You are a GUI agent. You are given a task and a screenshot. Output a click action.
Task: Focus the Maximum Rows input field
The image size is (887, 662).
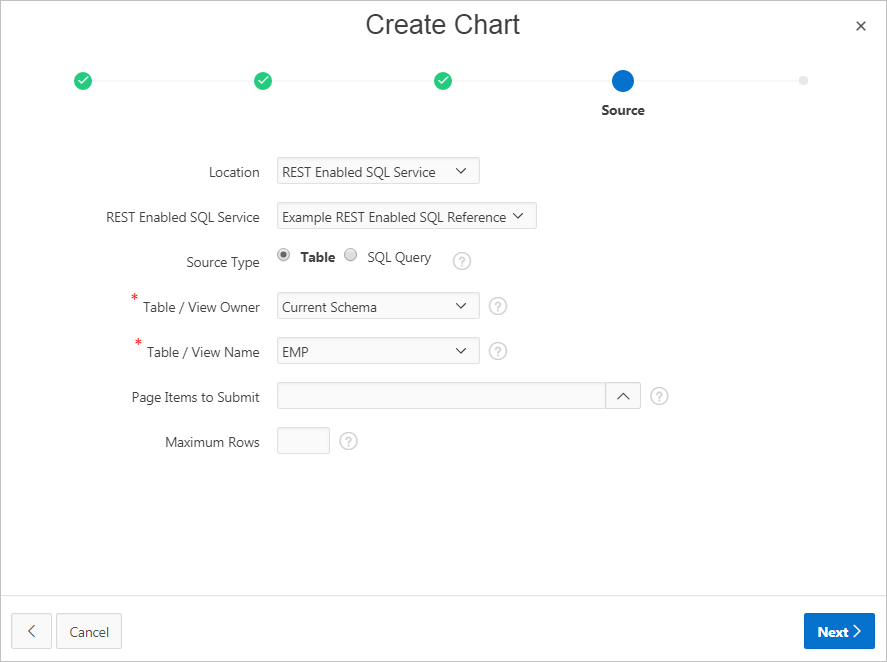point(303,441)
